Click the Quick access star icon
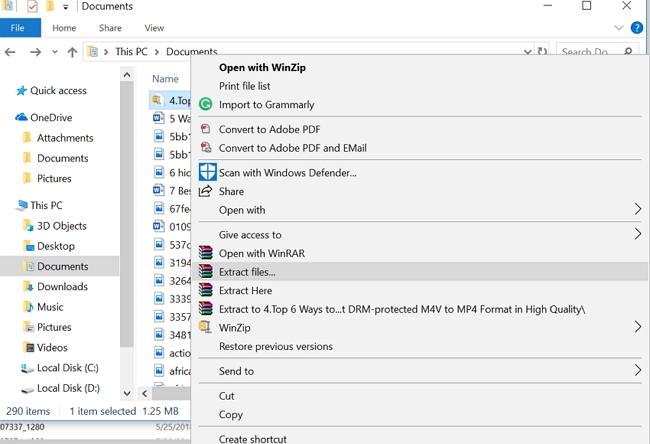The width and height of the screenshot is (650, 444). coord(21,90)
